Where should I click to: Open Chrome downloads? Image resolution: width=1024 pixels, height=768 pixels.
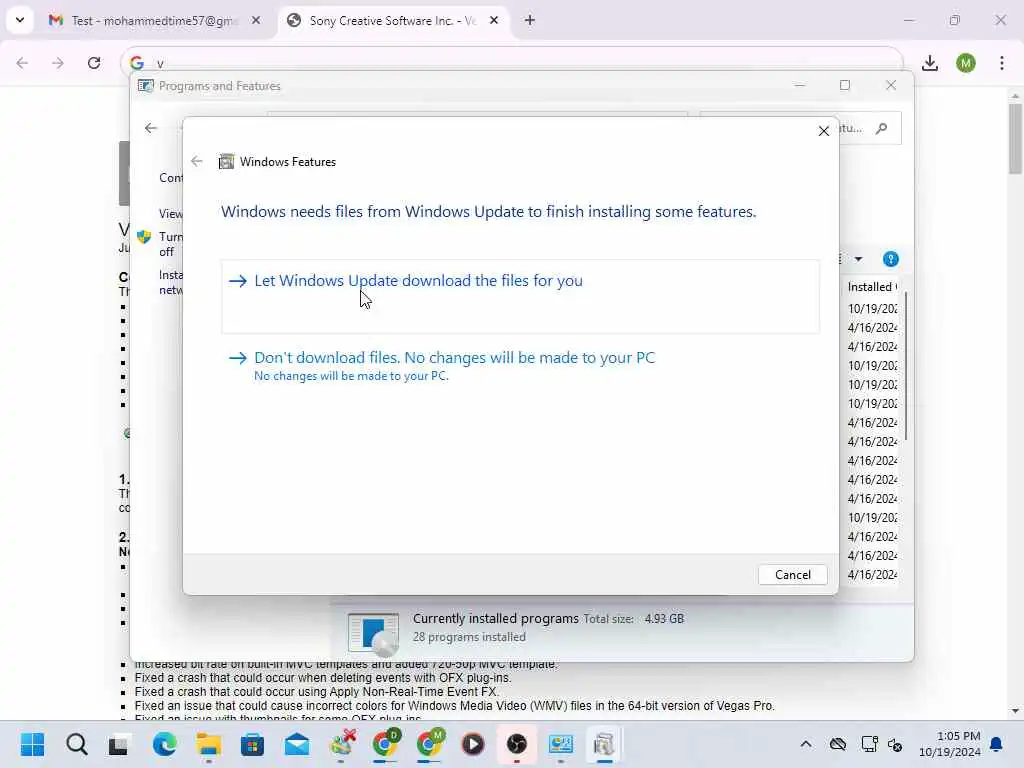point(930,63)
